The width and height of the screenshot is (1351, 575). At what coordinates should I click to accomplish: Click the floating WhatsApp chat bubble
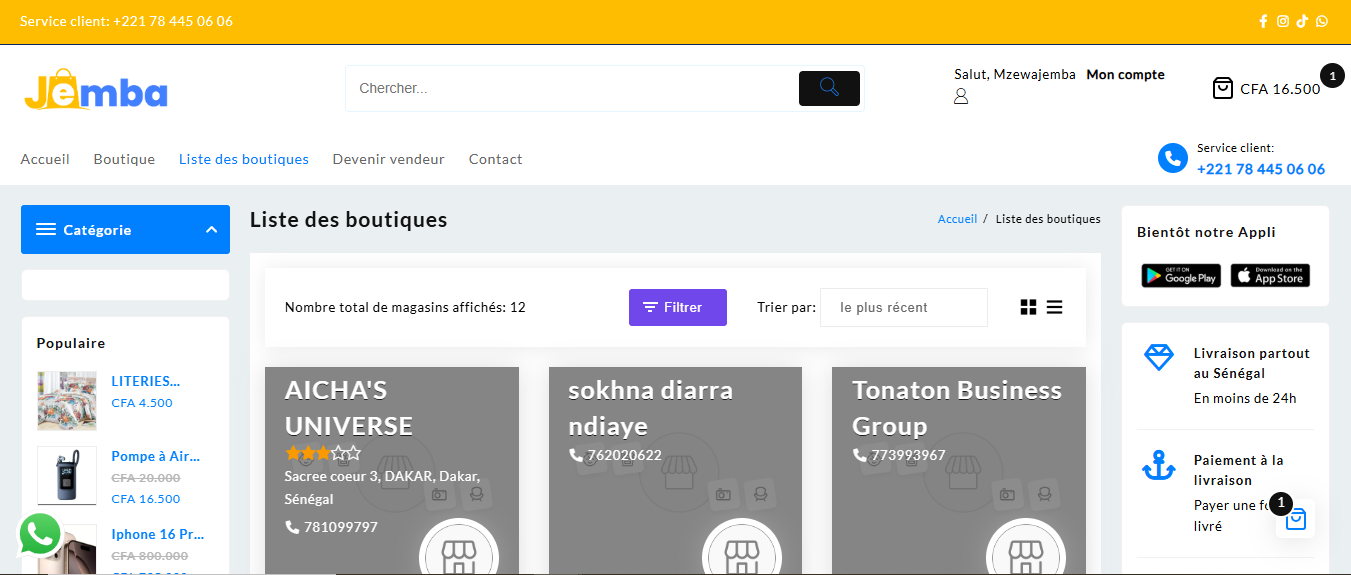tap(40, 534)
